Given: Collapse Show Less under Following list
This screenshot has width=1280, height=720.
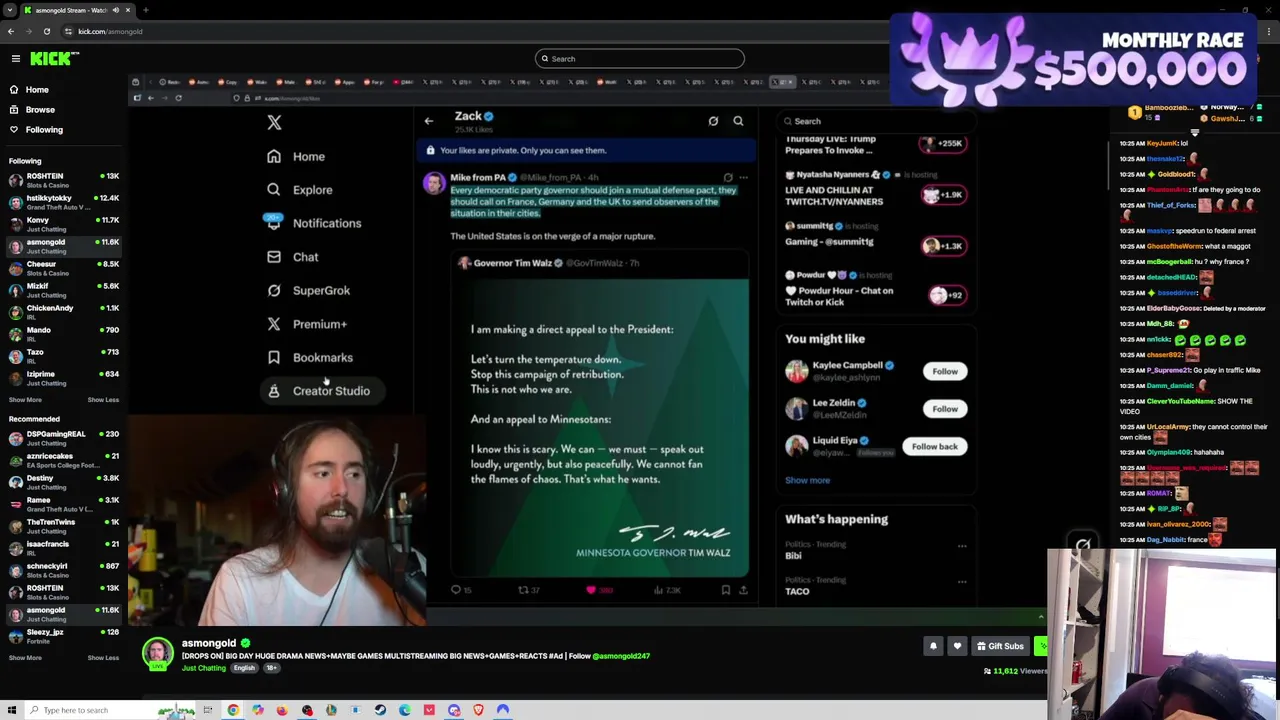Looking at the screenshot, I should (x=103, y=400).
